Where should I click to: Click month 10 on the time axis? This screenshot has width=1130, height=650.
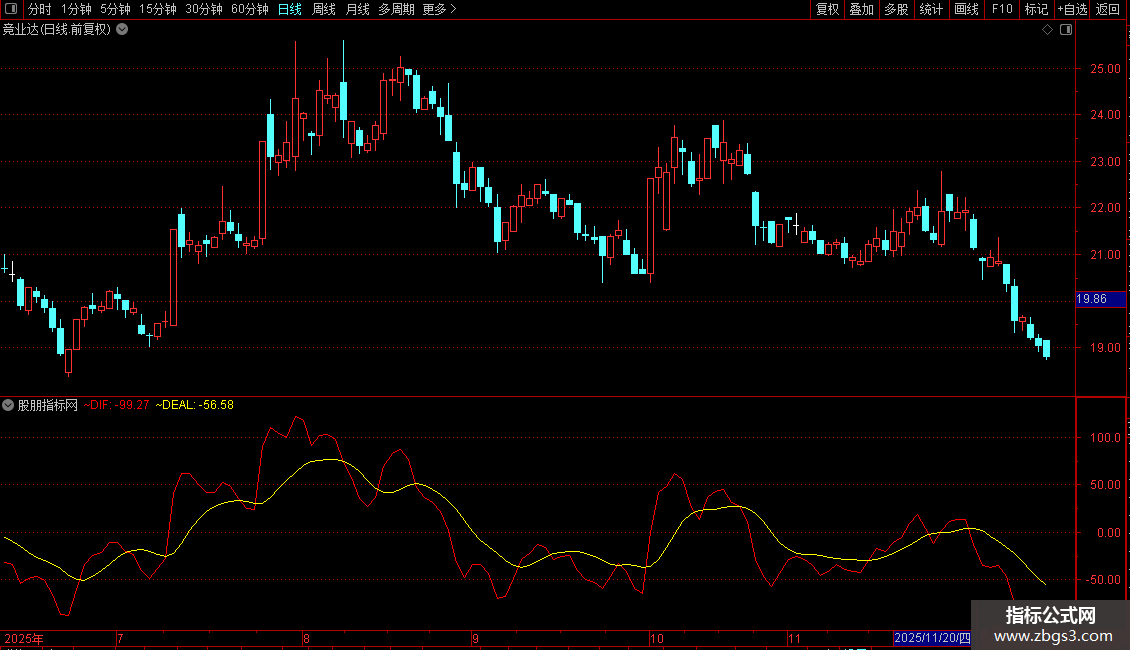[657, 638]
